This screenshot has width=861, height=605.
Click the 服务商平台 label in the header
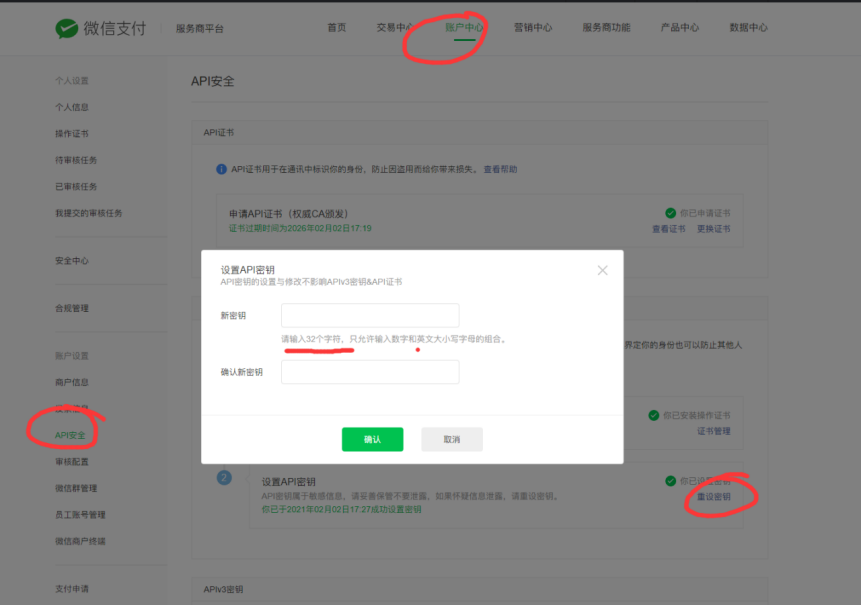[x=200, y=29]
